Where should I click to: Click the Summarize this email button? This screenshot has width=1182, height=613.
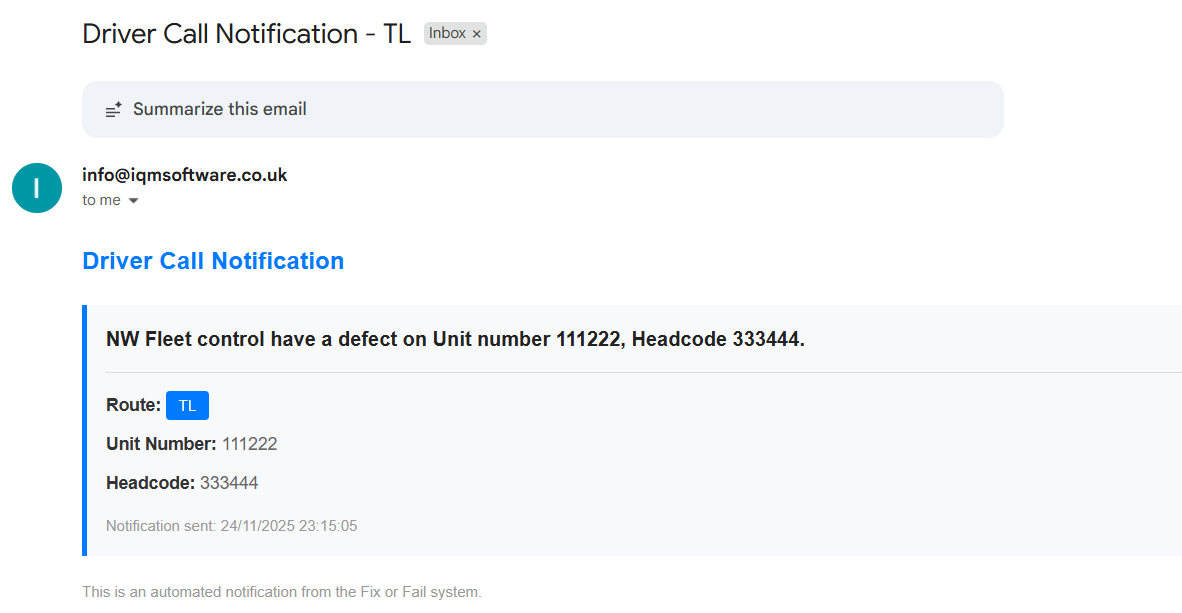click(x=219, y=109)
